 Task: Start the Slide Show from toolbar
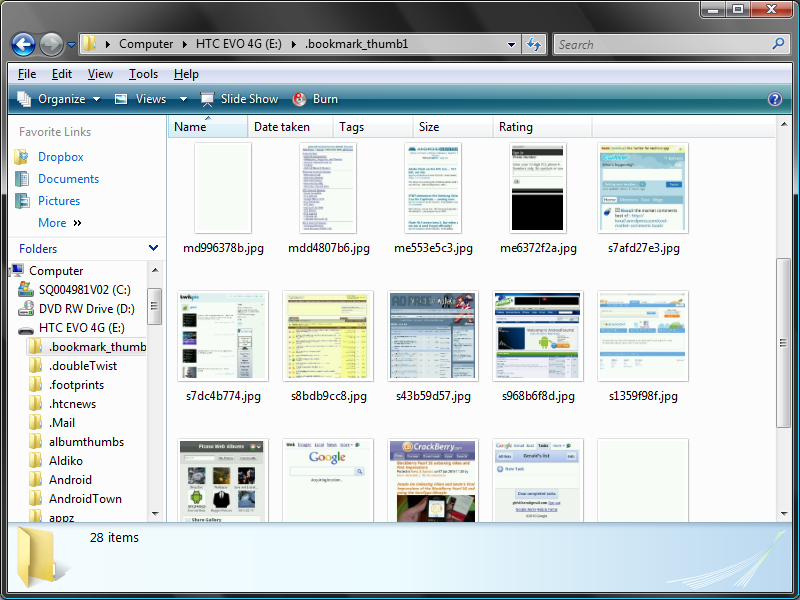[239, 99]
